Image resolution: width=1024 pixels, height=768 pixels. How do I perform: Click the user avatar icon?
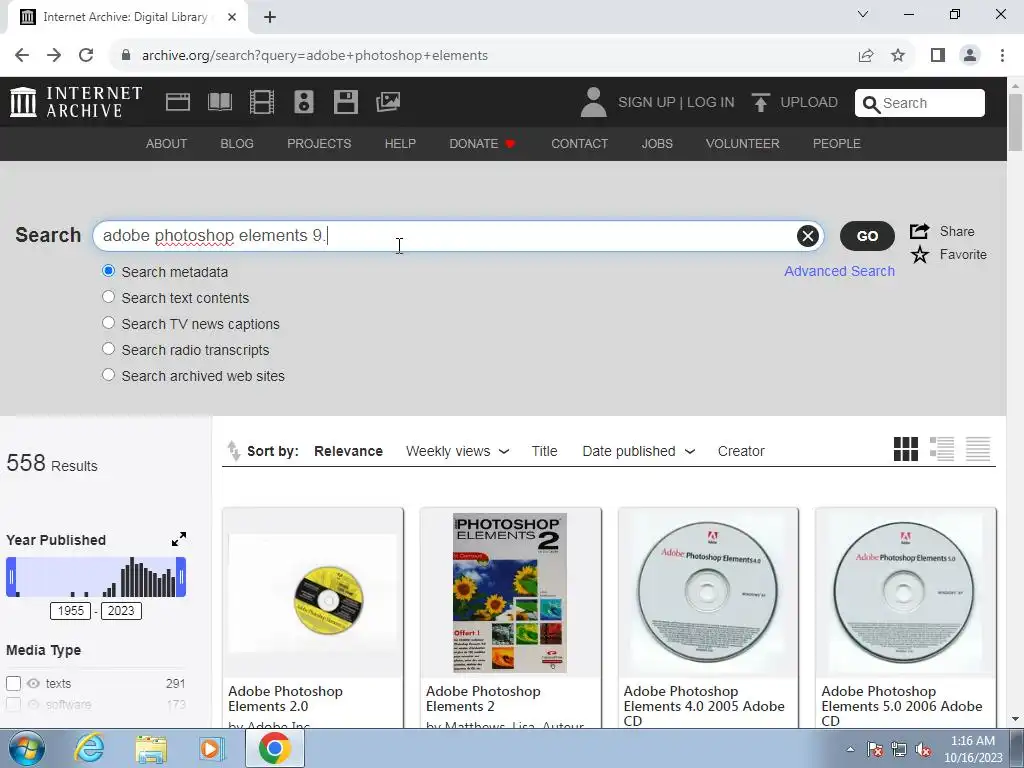click(x=593, y=102)
